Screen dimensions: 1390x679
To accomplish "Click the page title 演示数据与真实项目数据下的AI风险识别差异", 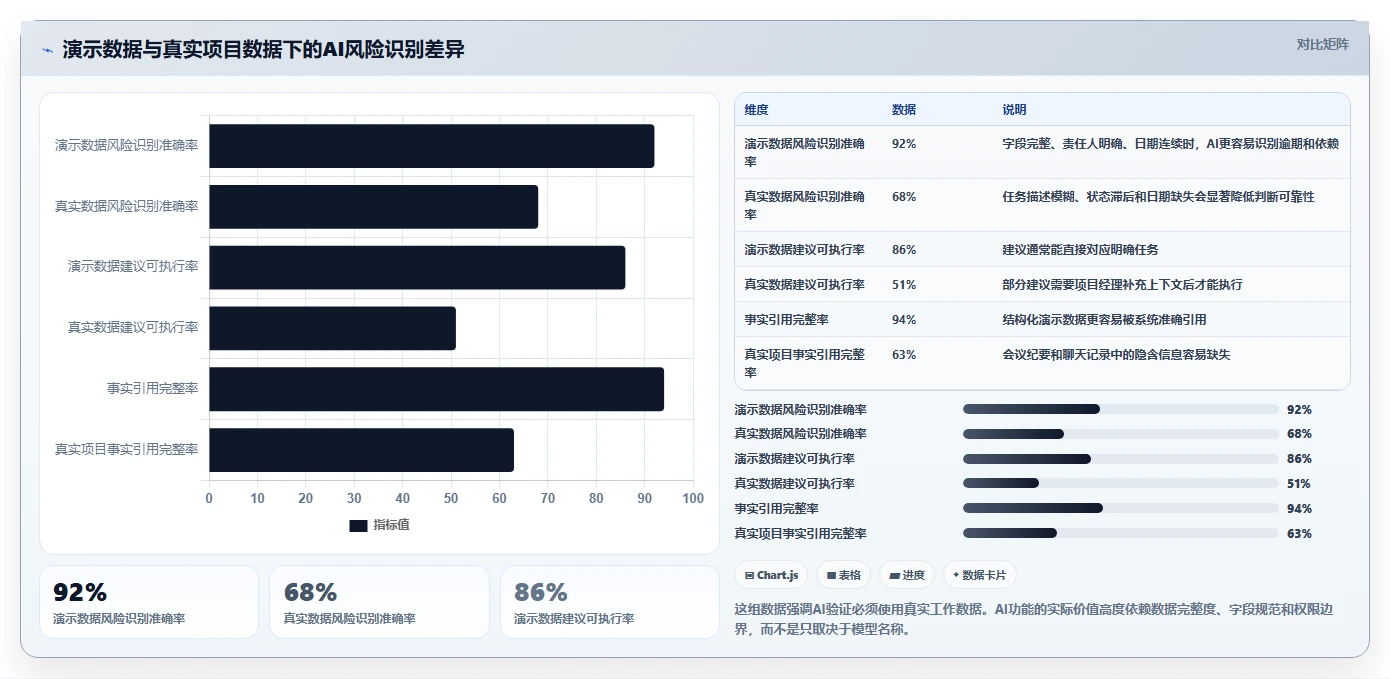I will coord(263,50).
